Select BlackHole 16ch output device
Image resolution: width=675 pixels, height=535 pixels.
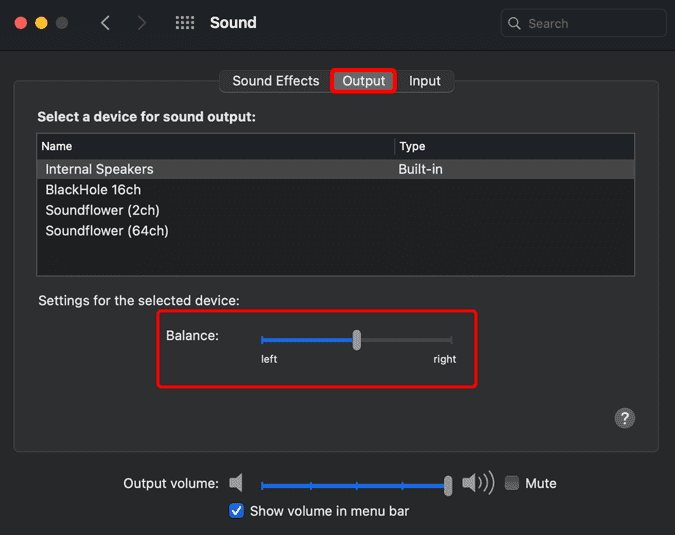click(x=93, y=189)
